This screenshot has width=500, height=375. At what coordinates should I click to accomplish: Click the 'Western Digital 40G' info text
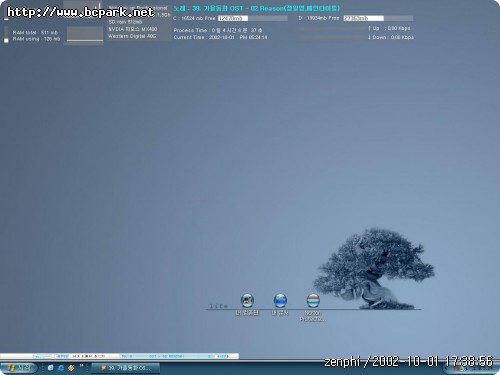(132, 36)
